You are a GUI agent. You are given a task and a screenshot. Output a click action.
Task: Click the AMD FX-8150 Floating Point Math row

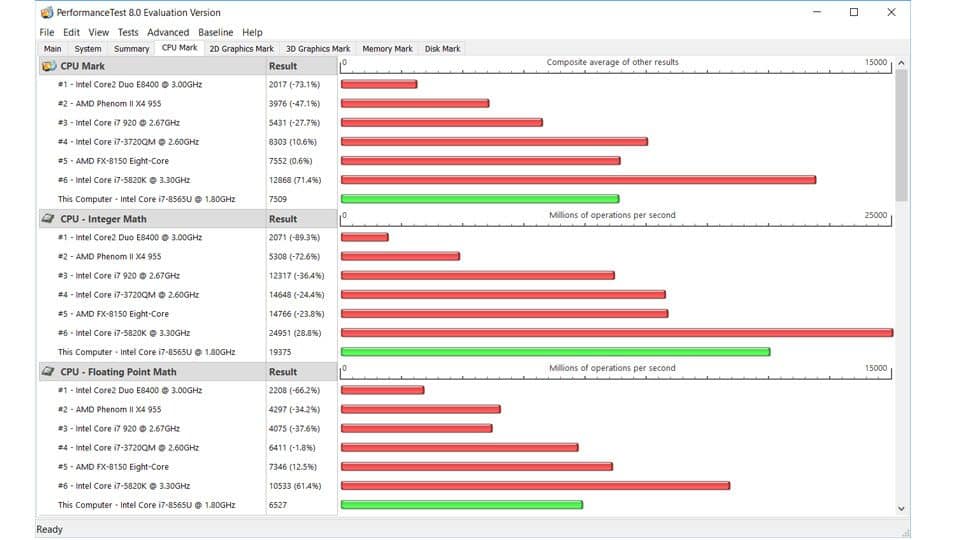pos(113,467)
